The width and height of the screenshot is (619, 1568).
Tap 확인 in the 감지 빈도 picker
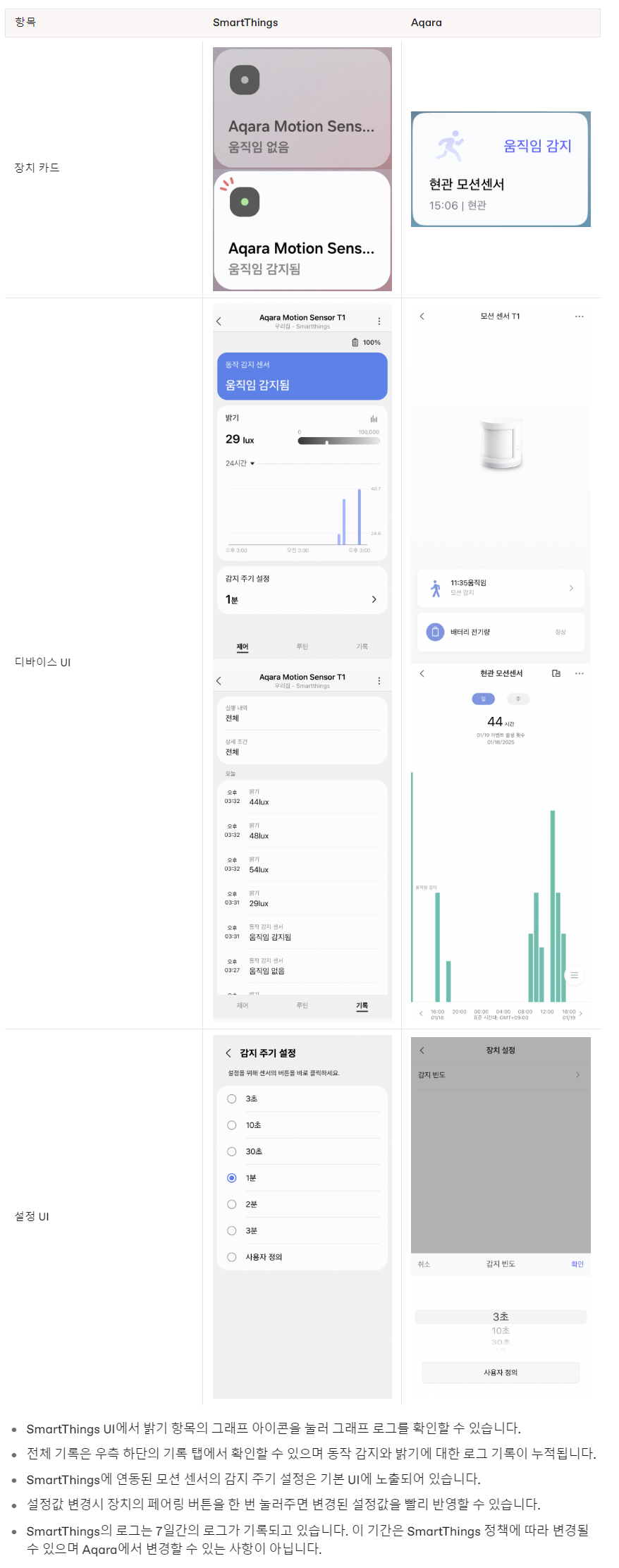(x=577, y=1264)
